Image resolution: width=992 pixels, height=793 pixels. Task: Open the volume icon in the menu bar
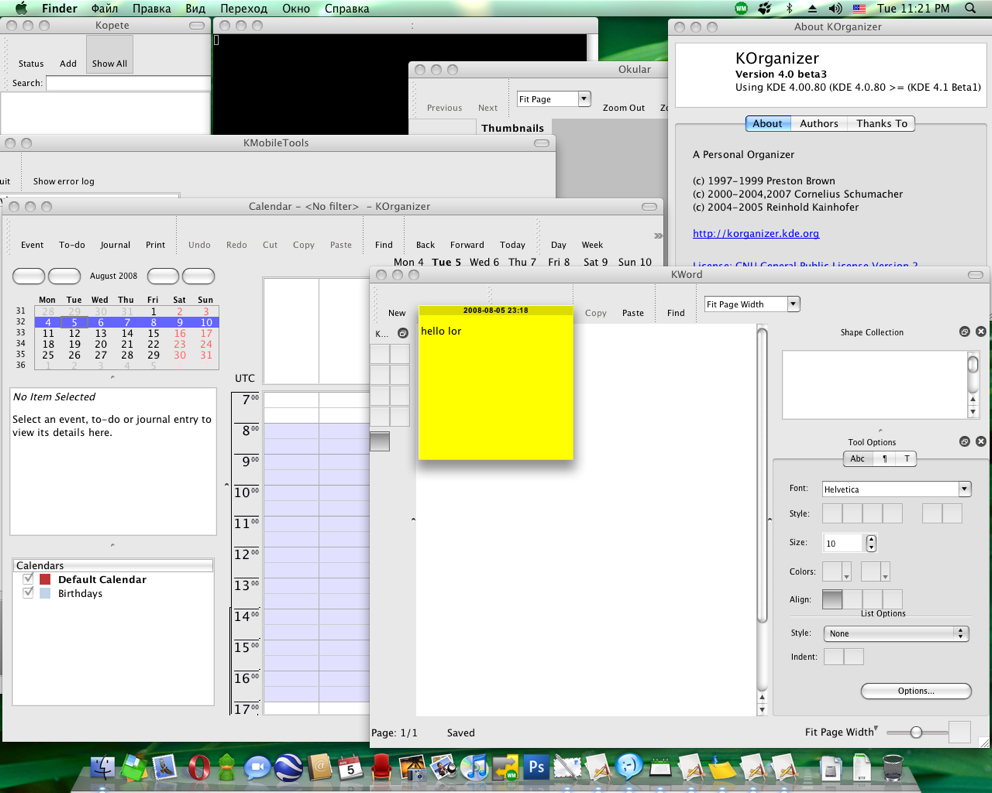pyautogui.click(x=836, y=8)
